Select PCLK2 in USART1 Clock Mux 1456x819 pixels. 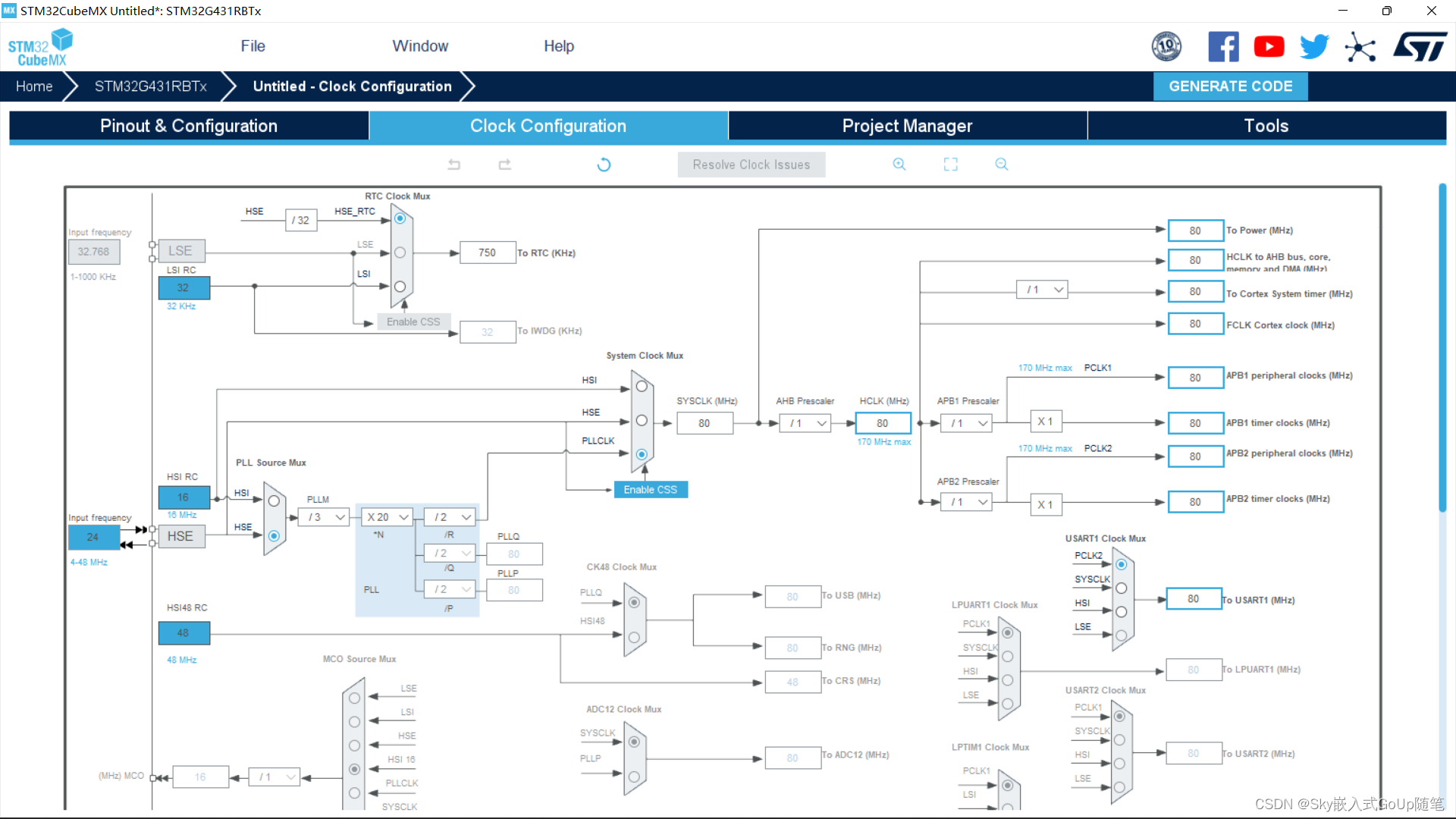tap(1121, 565)
